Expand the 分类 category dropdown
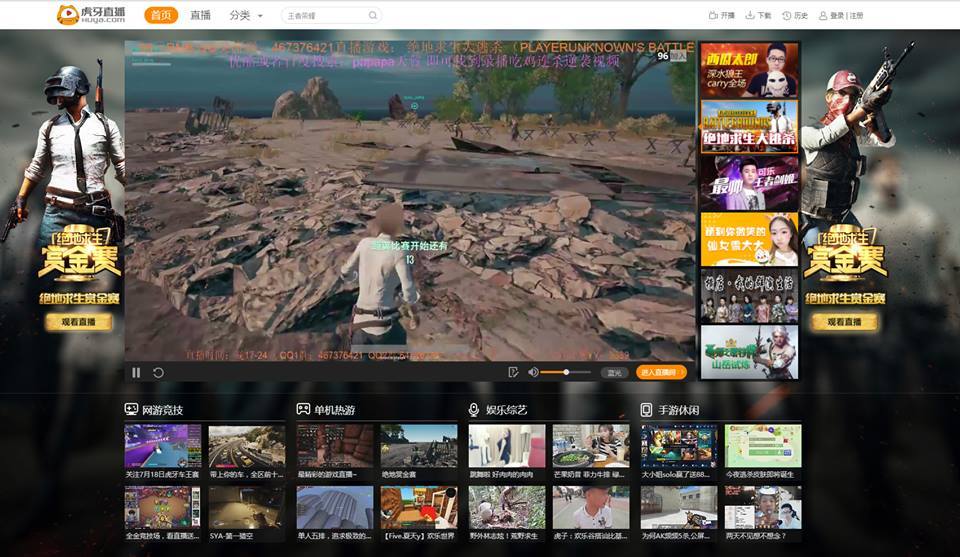The width and height of the screenshot is (960, 557). click(x=246, y=15)
